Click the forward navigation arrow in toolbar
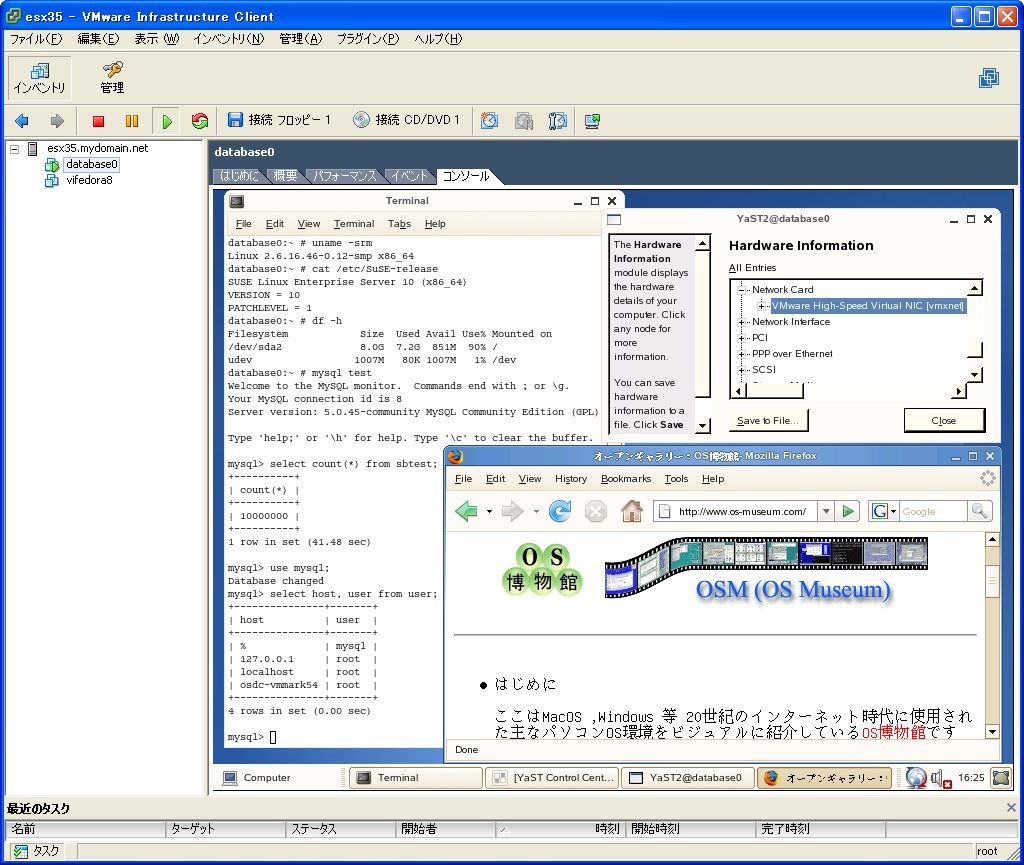 (57, 121)
